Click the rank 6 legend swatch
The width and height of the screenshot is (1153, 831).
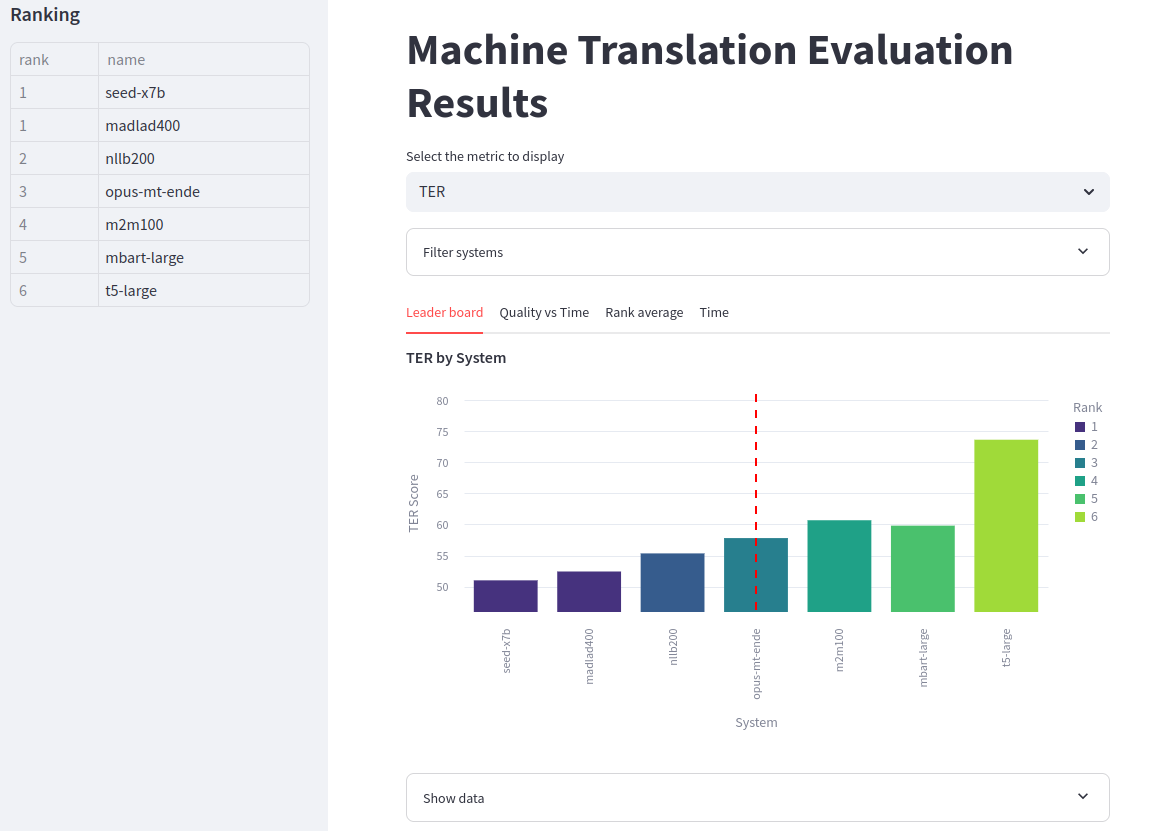1080,517
